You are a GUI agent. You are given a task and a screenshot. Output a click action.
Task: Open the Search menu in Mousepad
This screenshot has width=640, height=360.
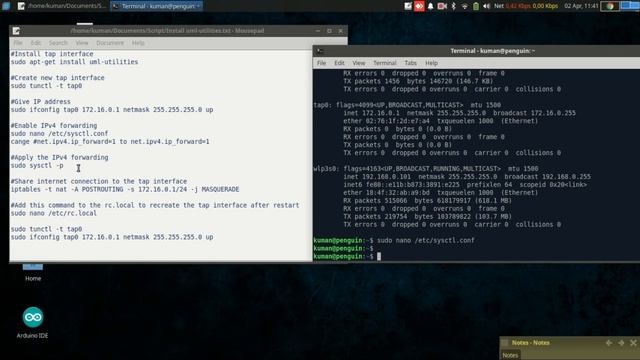click(58, 43)
